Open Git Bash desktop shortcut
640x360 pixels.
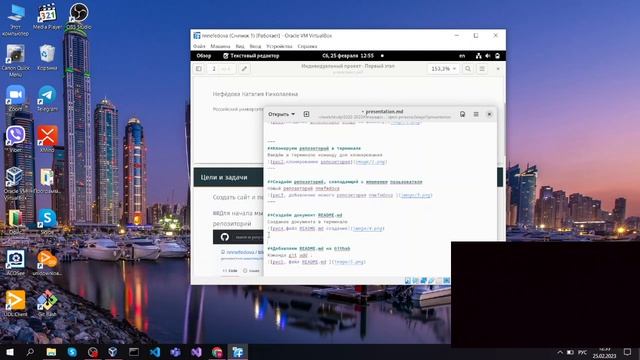[x=47, y=303]
